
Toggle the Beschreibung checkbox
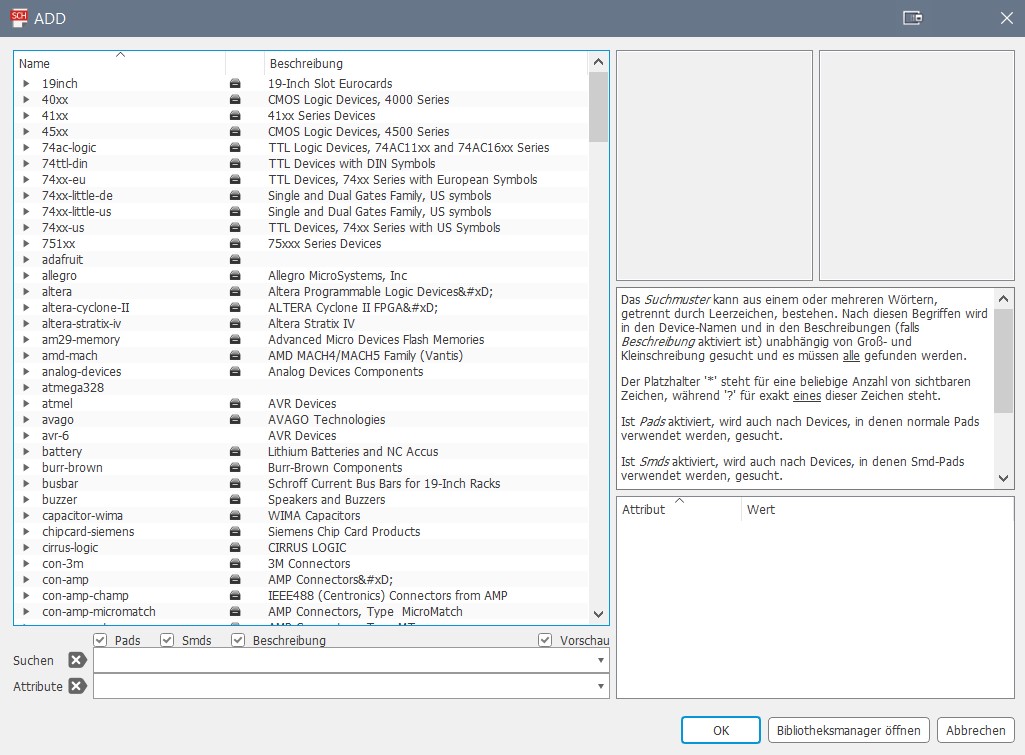pyautogui.click(x=238, y=640)
